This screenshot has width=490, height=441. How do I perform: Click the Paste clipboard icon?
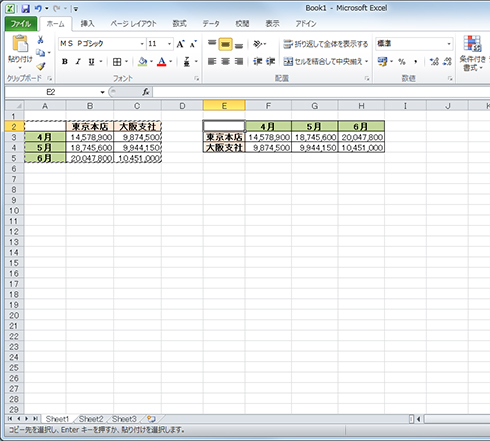tap(20, 44)
